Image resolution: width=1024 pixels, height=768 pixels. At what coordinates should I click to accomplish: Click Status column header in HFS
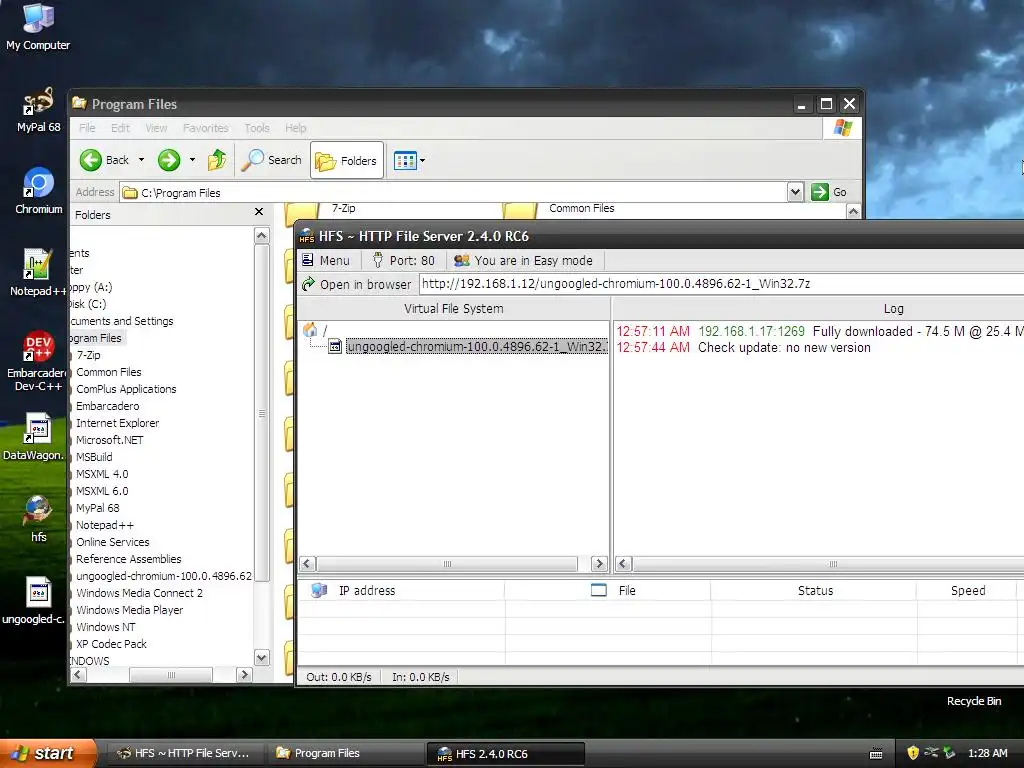(814, 590)
